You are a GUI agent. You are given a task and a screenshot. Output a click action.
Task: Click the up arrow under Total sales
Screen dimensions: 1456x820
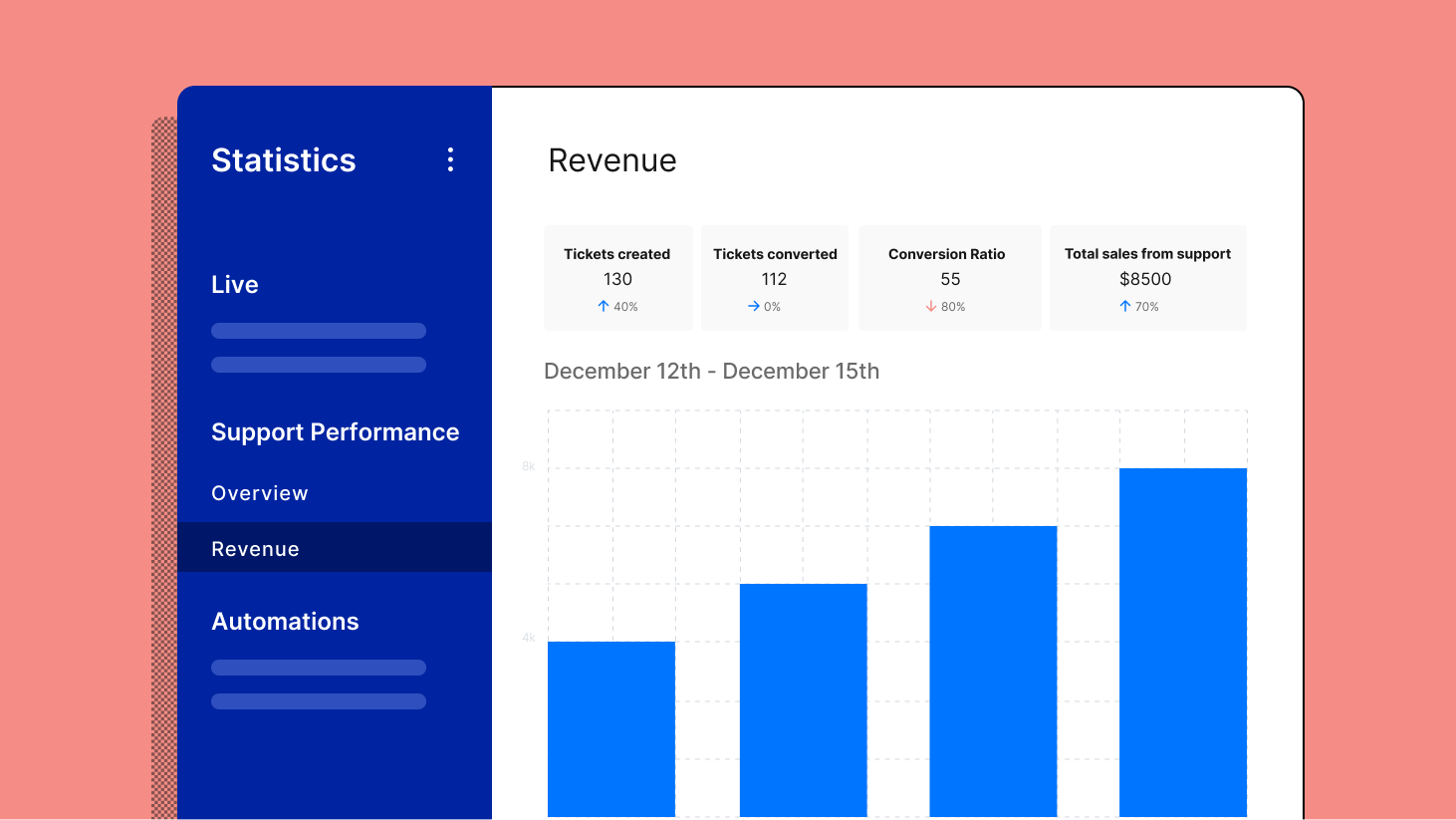(x=1124, y=306)
